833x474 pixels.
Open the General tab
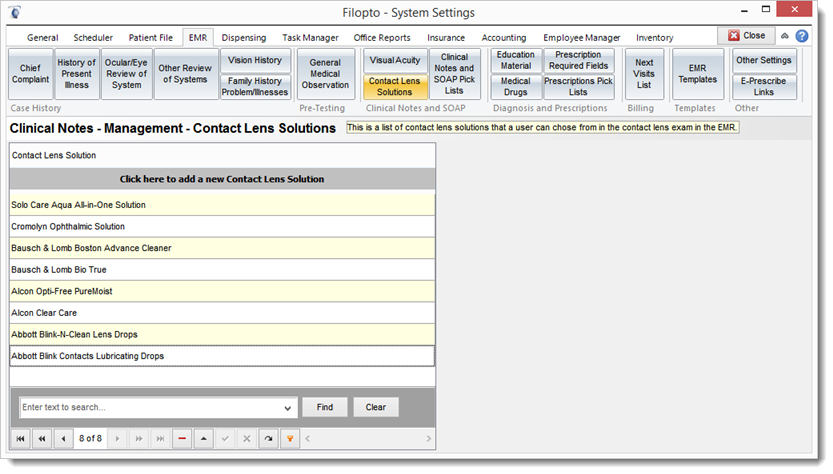[42, 38]
